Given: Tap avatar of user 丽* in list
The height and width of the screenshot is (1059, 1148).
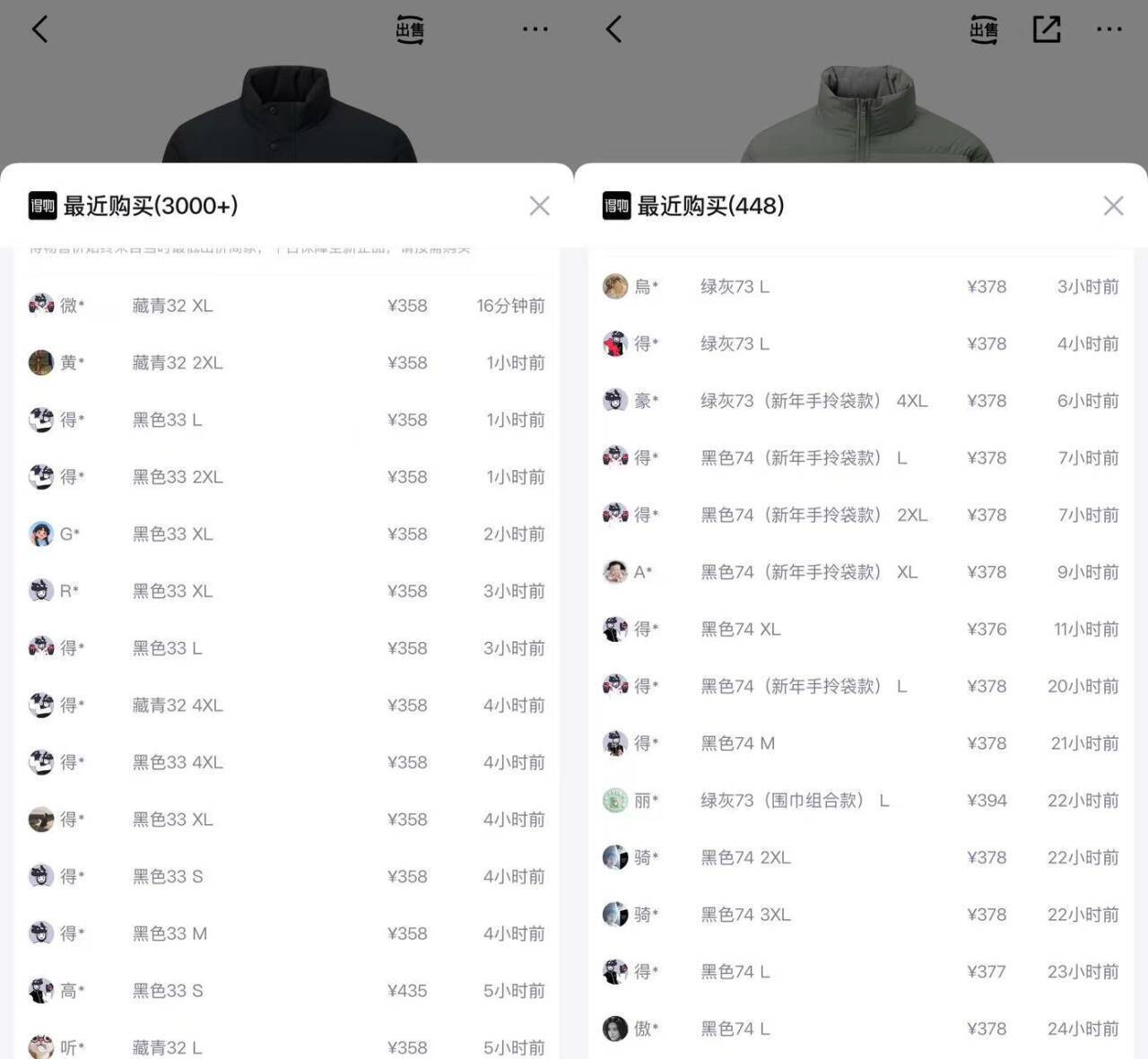Looking at the screenshot, I should pyautogui.click(x=615, y=800).
